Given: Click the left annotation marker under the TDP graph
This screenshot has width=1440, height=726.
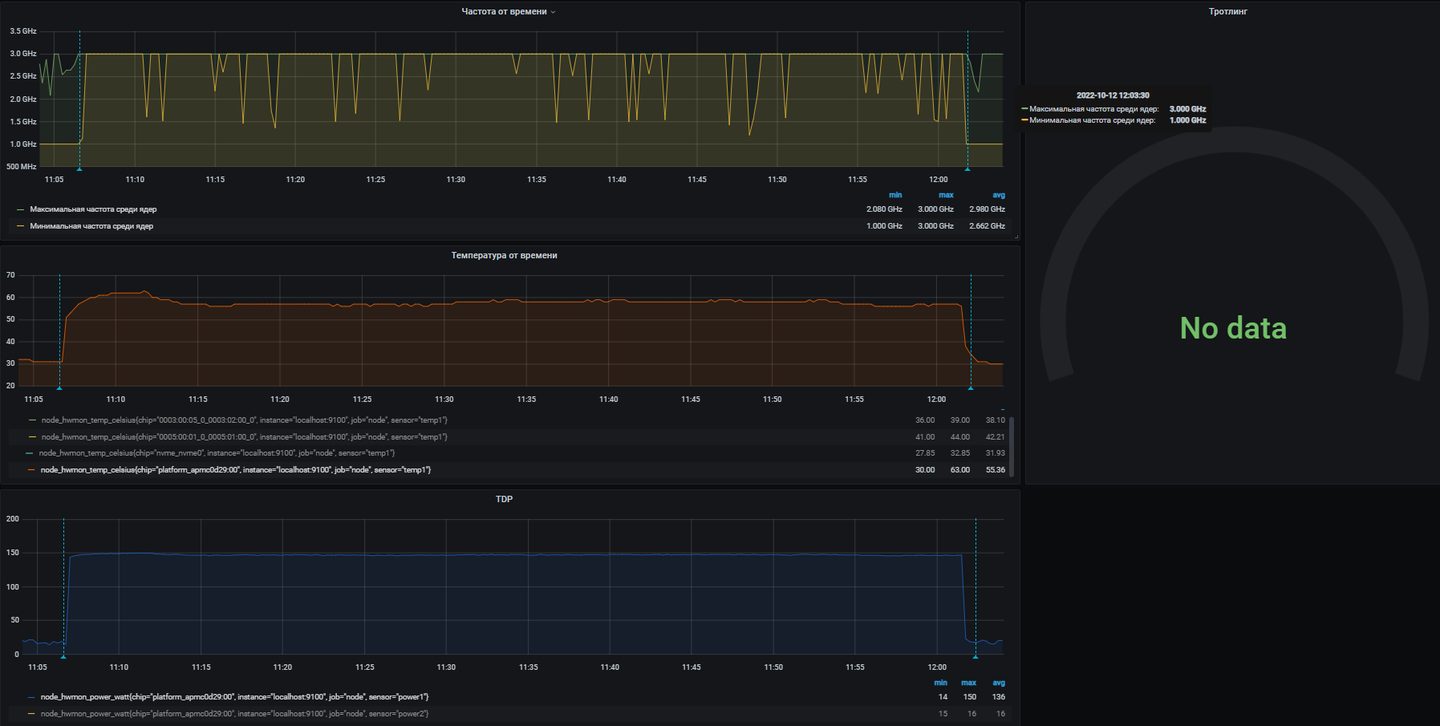Looking at the screenshot, I should (63, 657).
